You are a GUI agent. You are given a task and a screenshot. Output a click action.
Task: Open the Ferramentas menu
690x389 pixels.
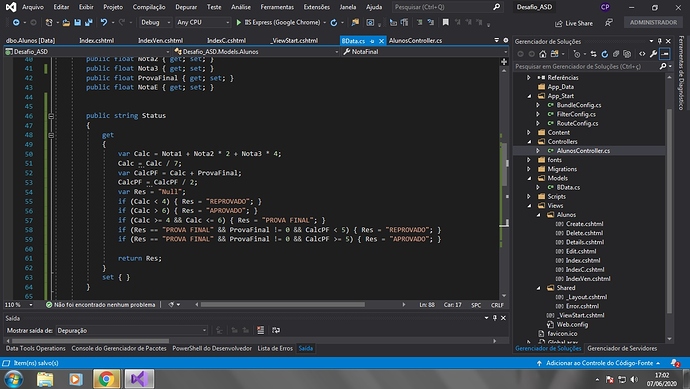click(x=277, y=7)
